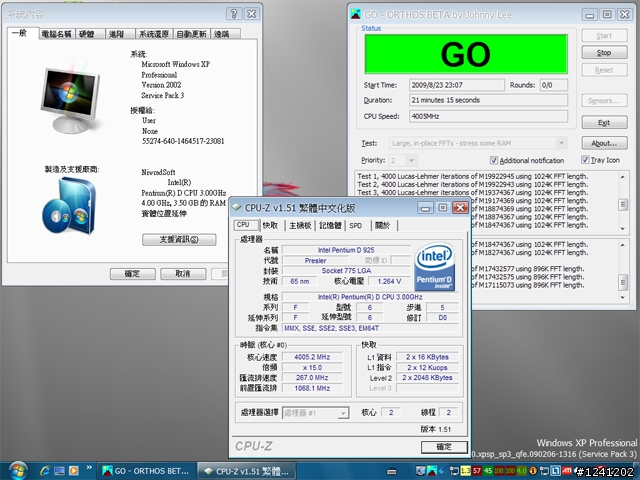Switch to the GO - ORTHOS BETA taskbar button
The width and height of the screenshot is (640, 480).
[x=146, y=471]
